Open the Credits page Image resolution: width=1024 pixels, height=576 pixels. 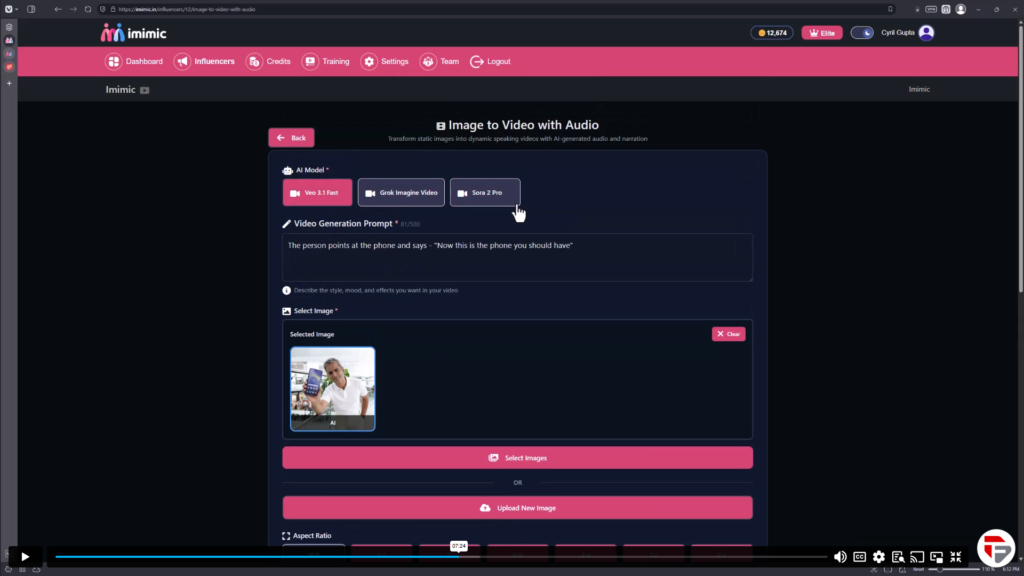click(254, 61)
